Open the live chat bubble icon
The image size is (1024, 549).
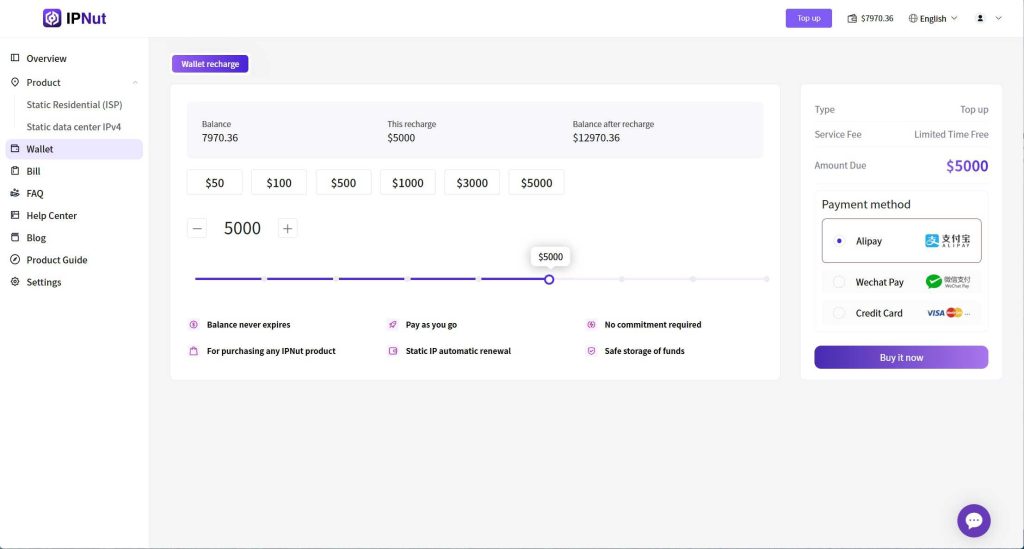tap(973, 520)
